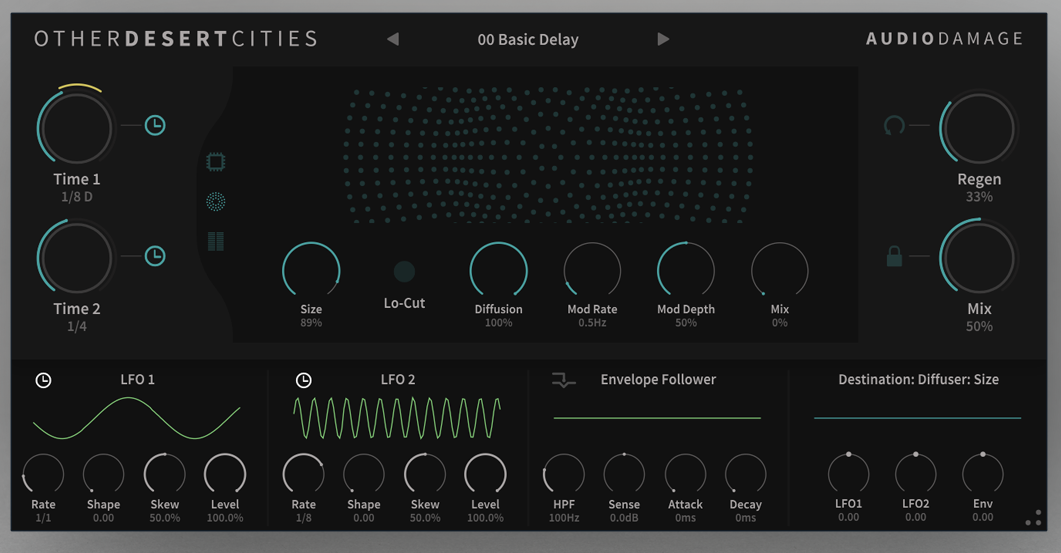Go to next preset arrow

tap(663, 39)
